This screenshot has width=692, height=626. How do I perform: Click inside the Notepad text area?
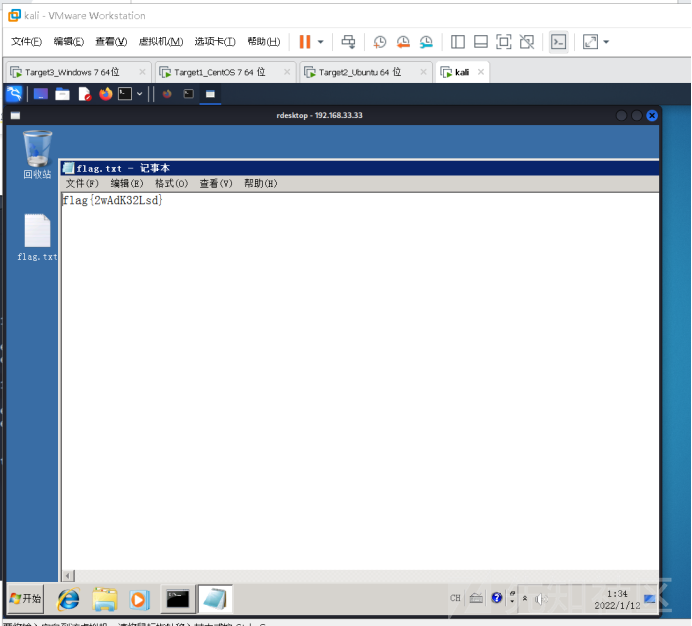(360, 382)
